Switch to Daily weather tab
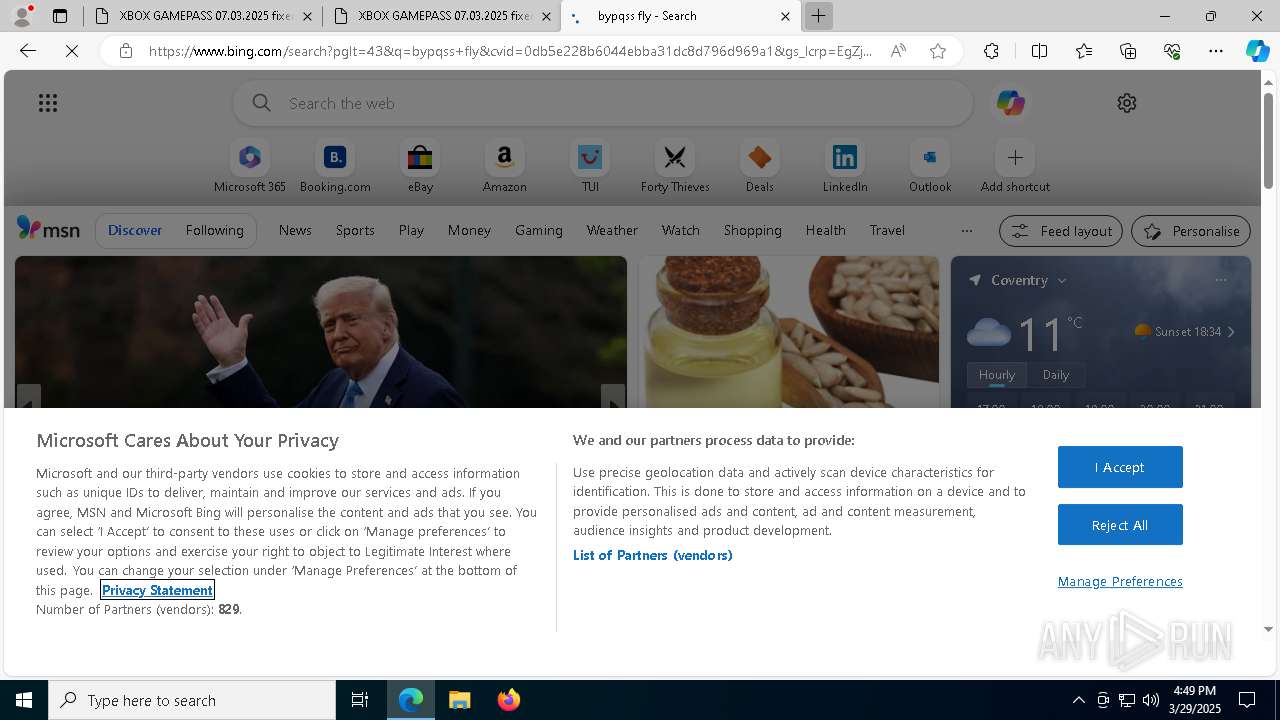This screenshot has height=720, width=1280. click(x=1056, y=375)
